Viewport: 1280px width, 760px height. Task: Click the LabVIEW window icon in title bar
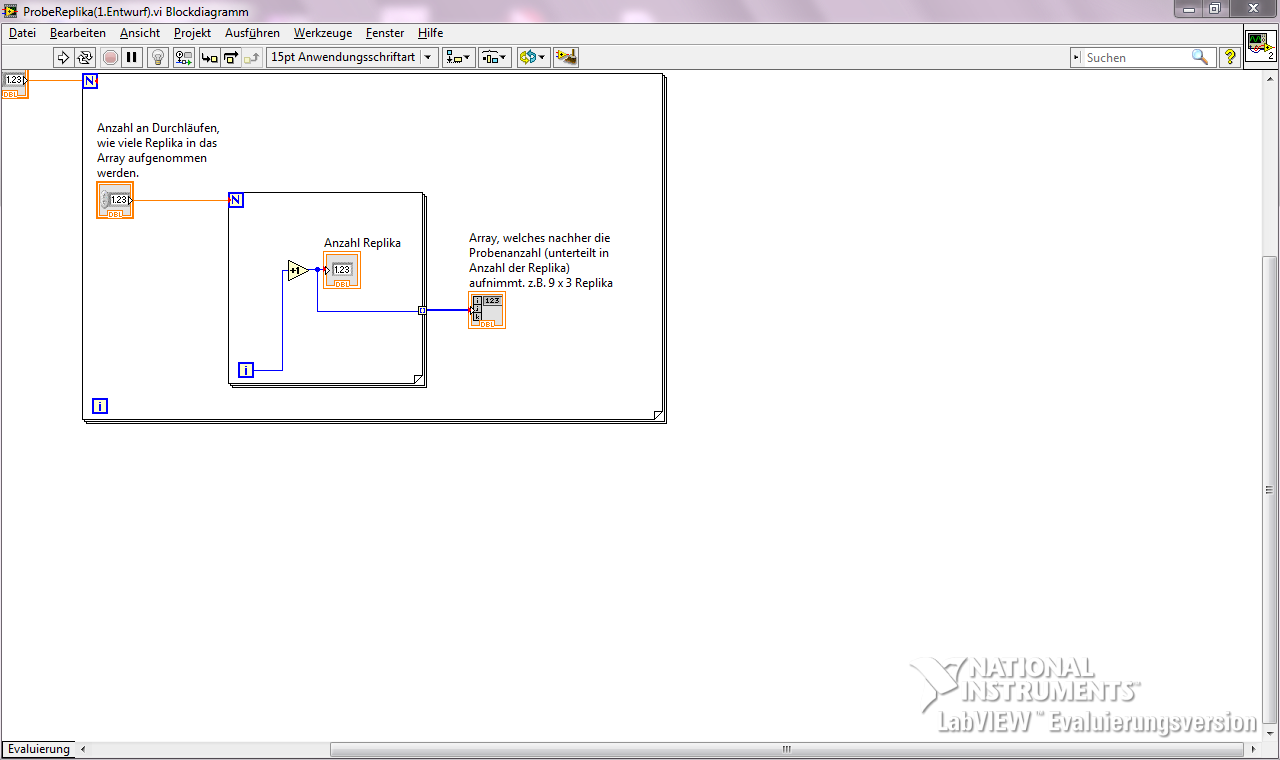click(x=12, y=11)
